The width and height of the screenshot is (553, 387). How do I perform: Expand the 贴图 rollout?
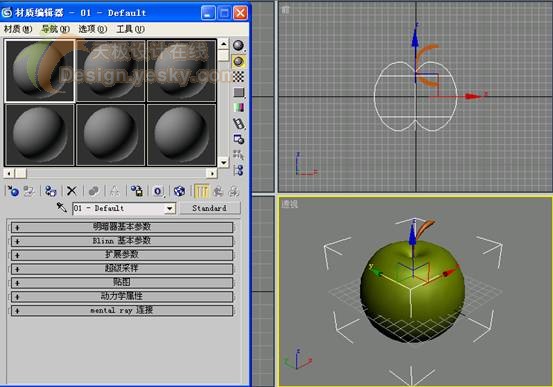point(122,282)
